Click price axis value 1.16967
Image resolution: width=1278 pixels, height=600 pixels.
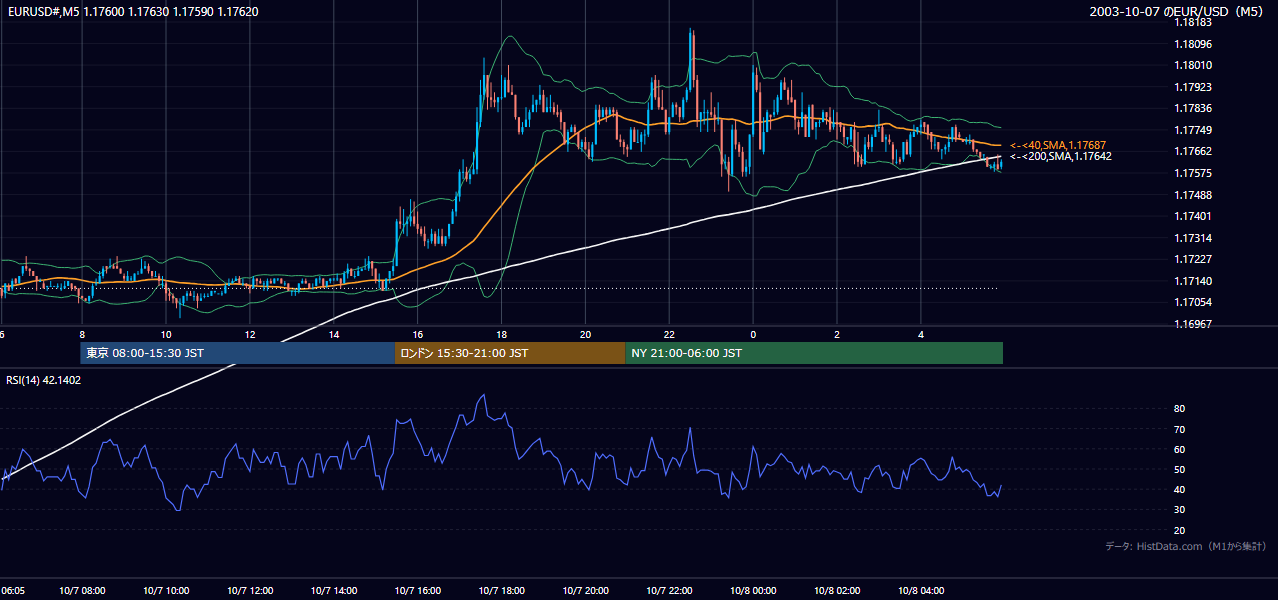[1191, 324]
